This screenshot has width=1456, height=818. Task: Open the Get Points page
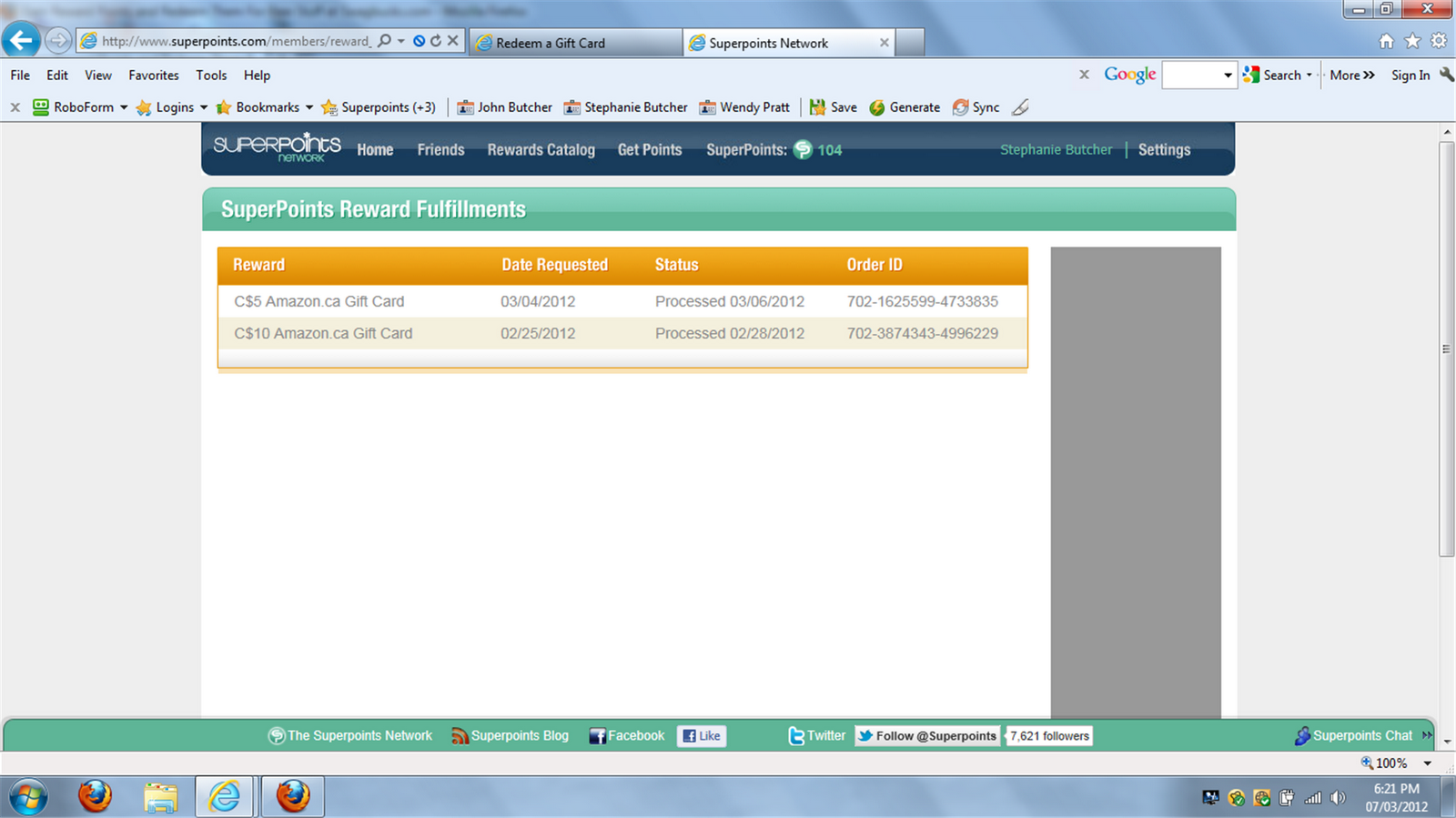tap(650, 149)
